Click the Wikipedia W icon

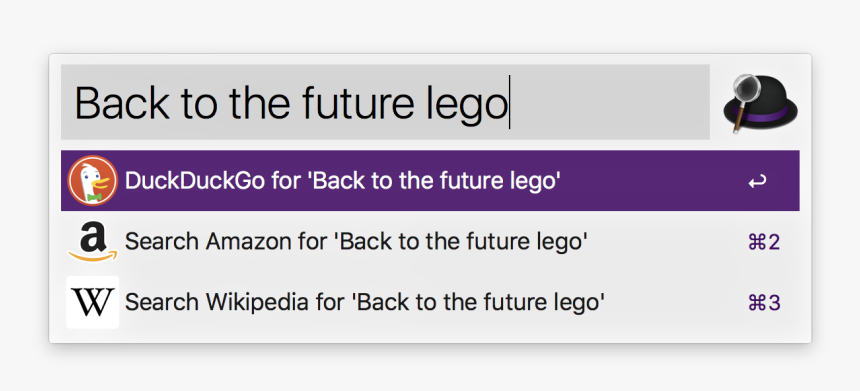pyautogui.click(x=93, y=302)
